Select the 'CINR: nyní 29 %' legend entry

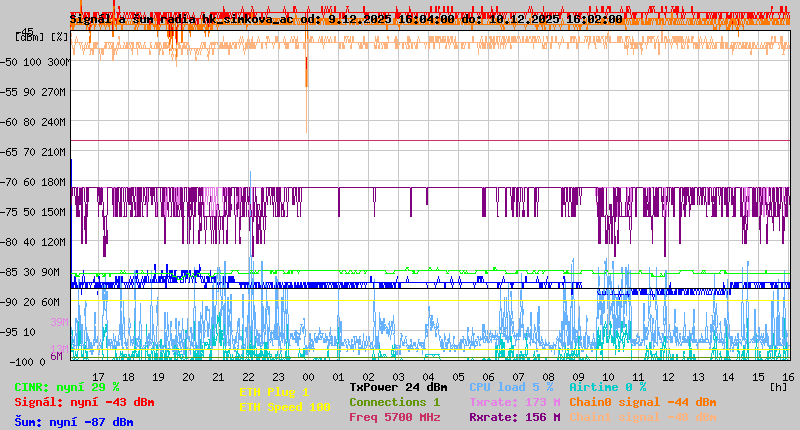pyautogui.click(x=67, y=387)
